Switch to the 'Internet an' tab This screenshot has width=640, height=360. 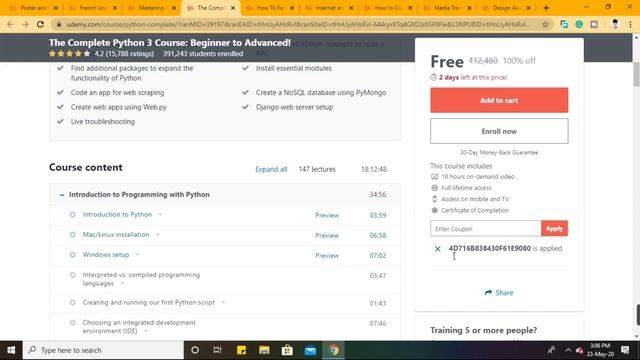[x=329, y=8]
